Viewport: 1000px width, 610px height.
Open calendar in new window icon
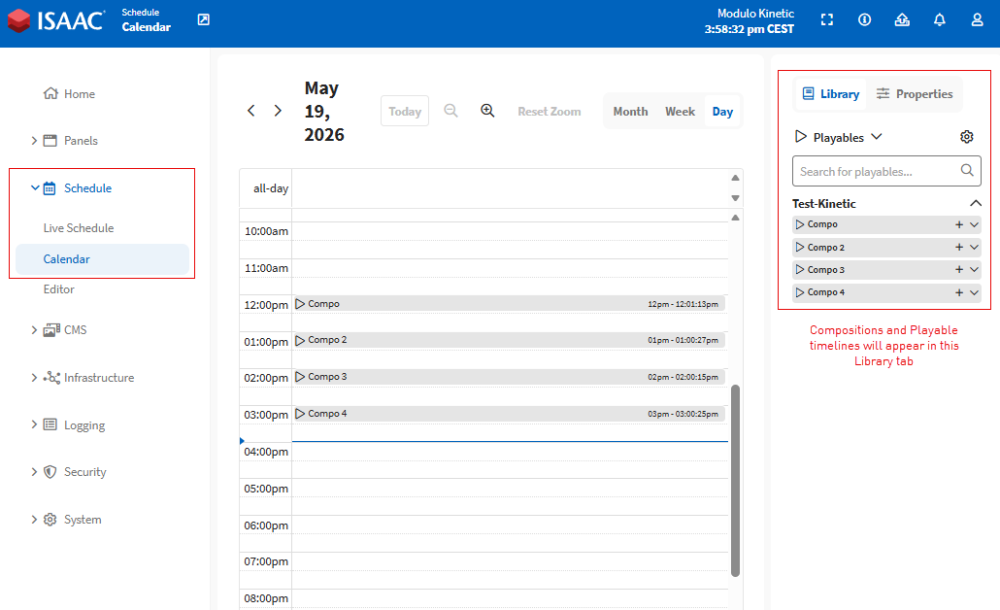[x=203, y=20]
